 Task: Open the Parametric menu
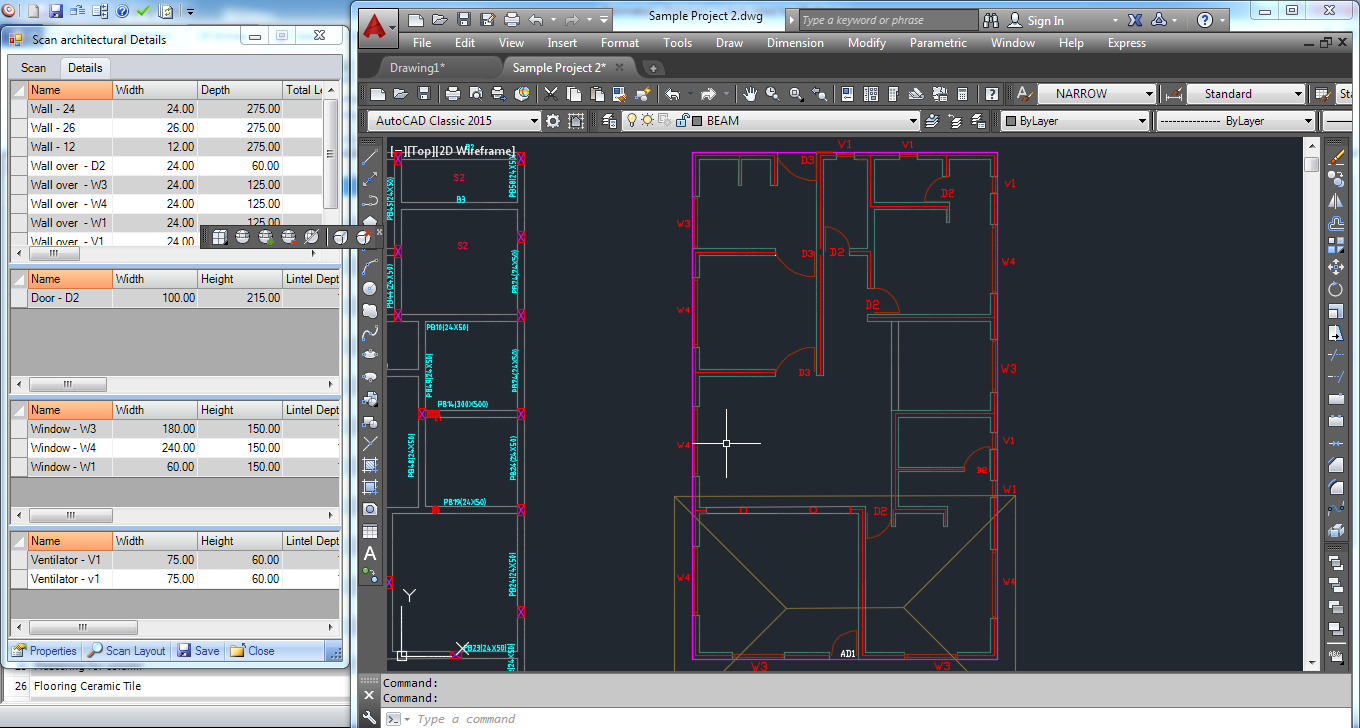point(937,43)
